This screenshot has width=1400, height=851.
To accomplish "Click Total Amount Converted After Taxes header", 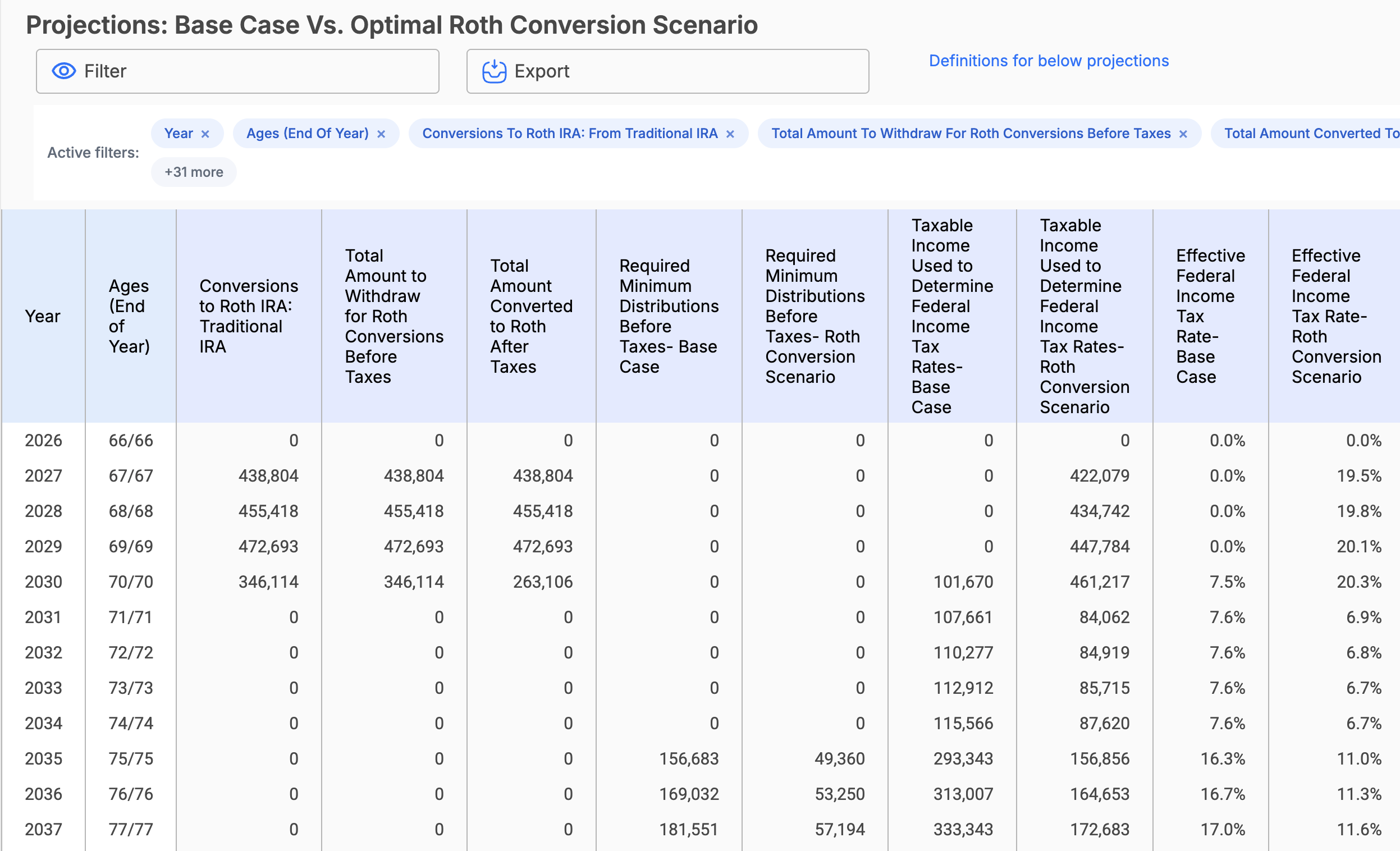I will 531,317.
